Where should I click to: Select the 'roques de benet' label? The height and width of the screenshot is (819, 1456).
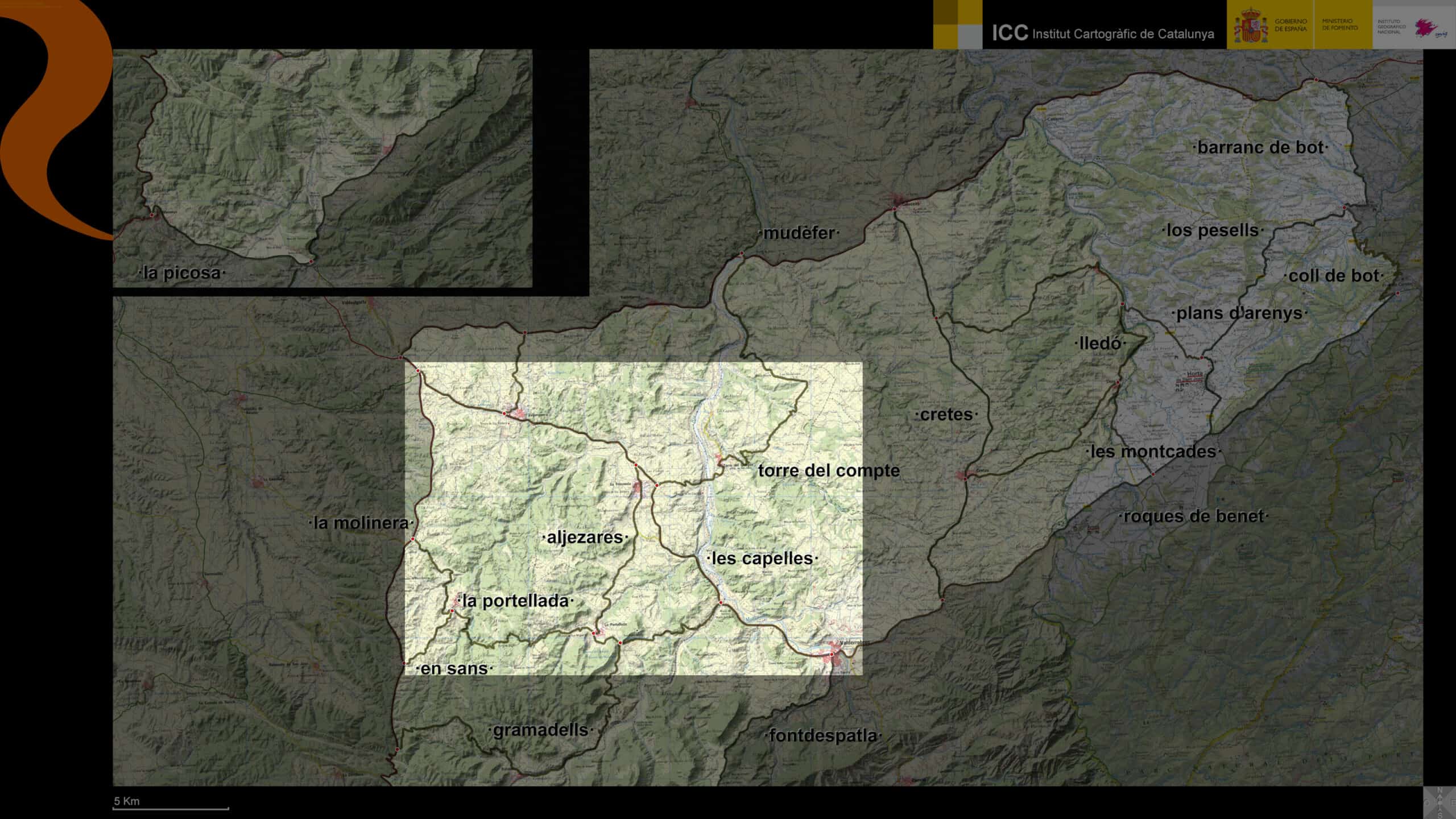click(x=1193, y=516)
